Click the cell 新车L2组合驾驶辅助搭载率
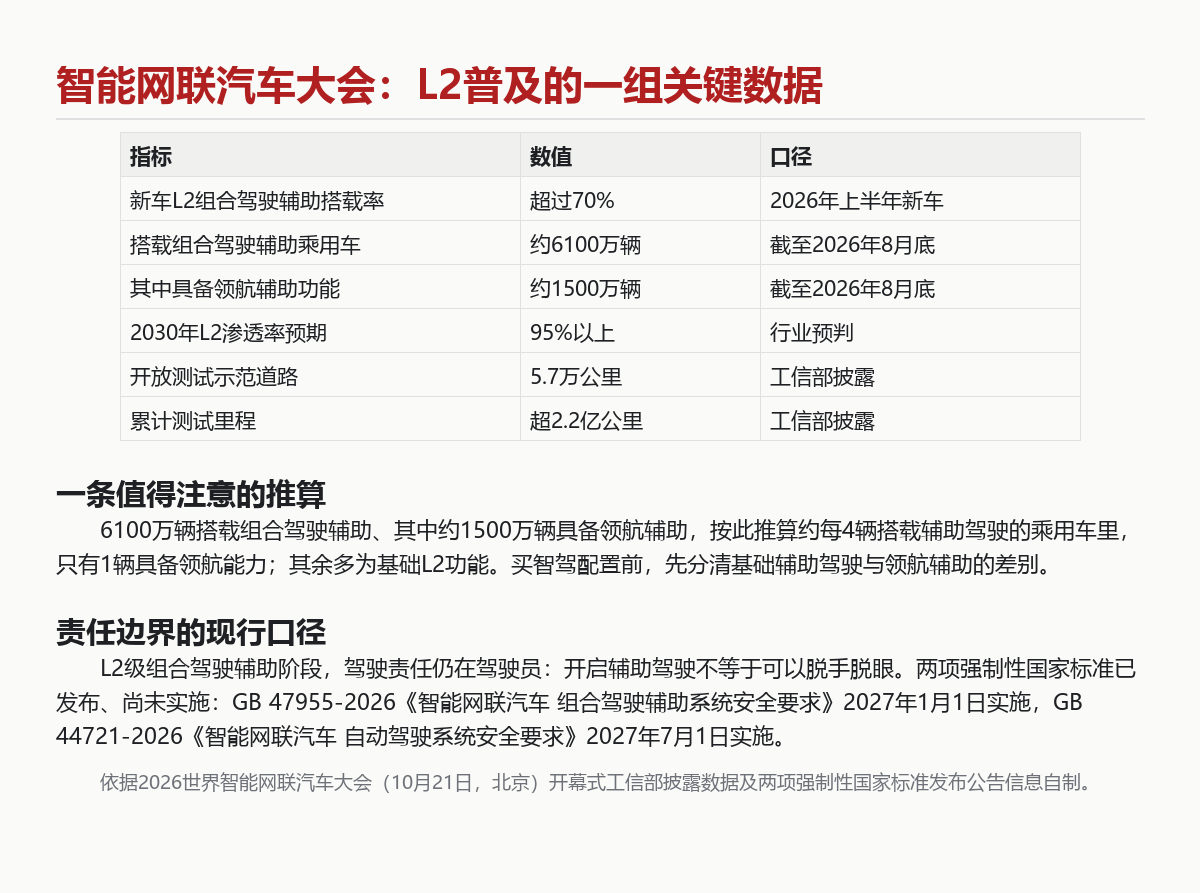Screen dimensions: 1200x893 tap(320, 199)
